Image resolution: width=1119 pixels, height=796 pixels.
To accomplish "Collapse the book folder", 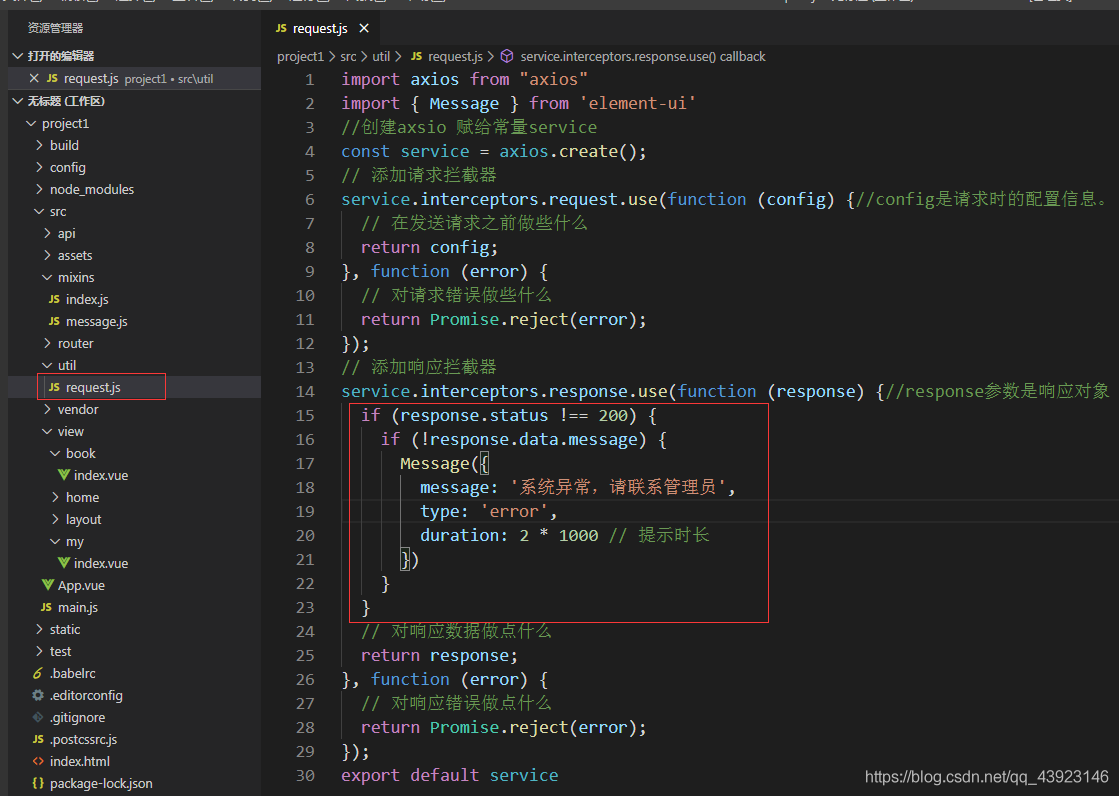I will click(55, 453).
